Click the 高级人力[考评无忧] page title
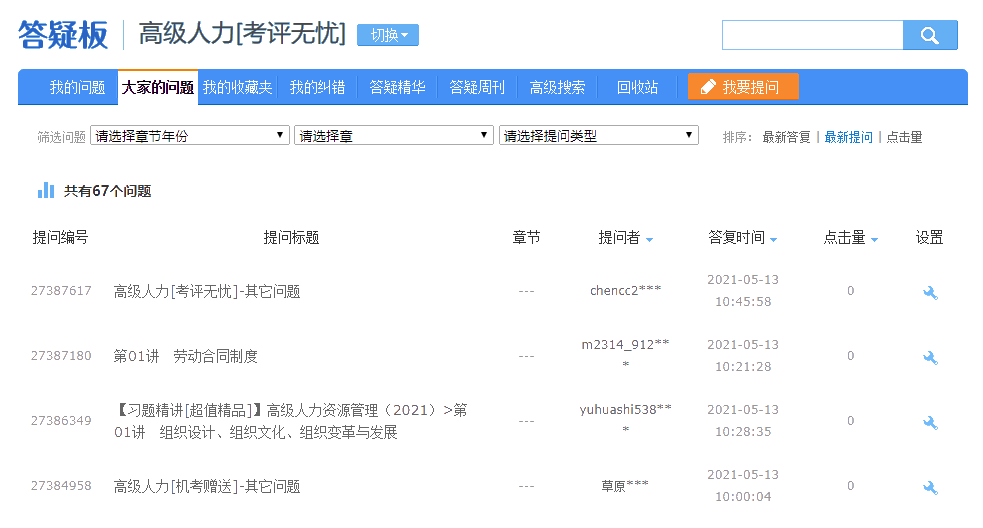Image resolution: width=983 pixels, height=528 pixels. 242,33
